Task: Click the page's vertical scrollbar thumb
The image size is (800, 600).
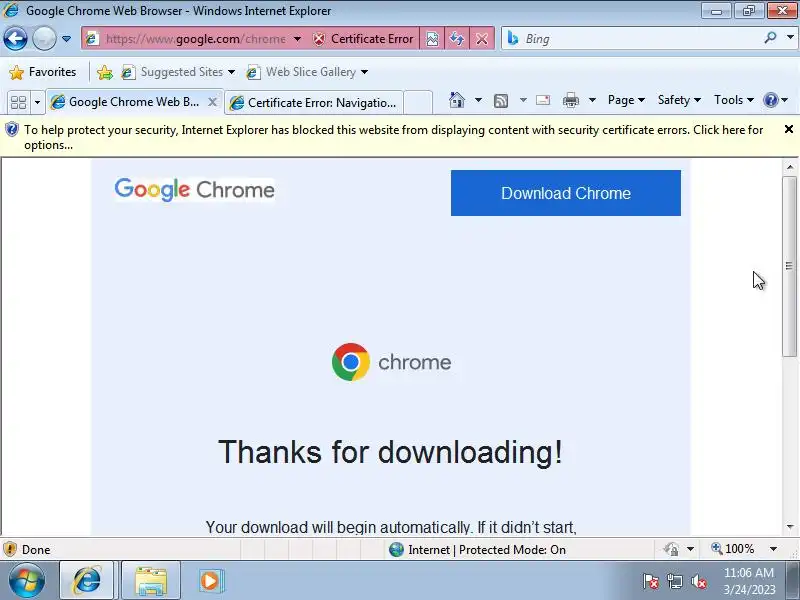Action: click(789, 266)
